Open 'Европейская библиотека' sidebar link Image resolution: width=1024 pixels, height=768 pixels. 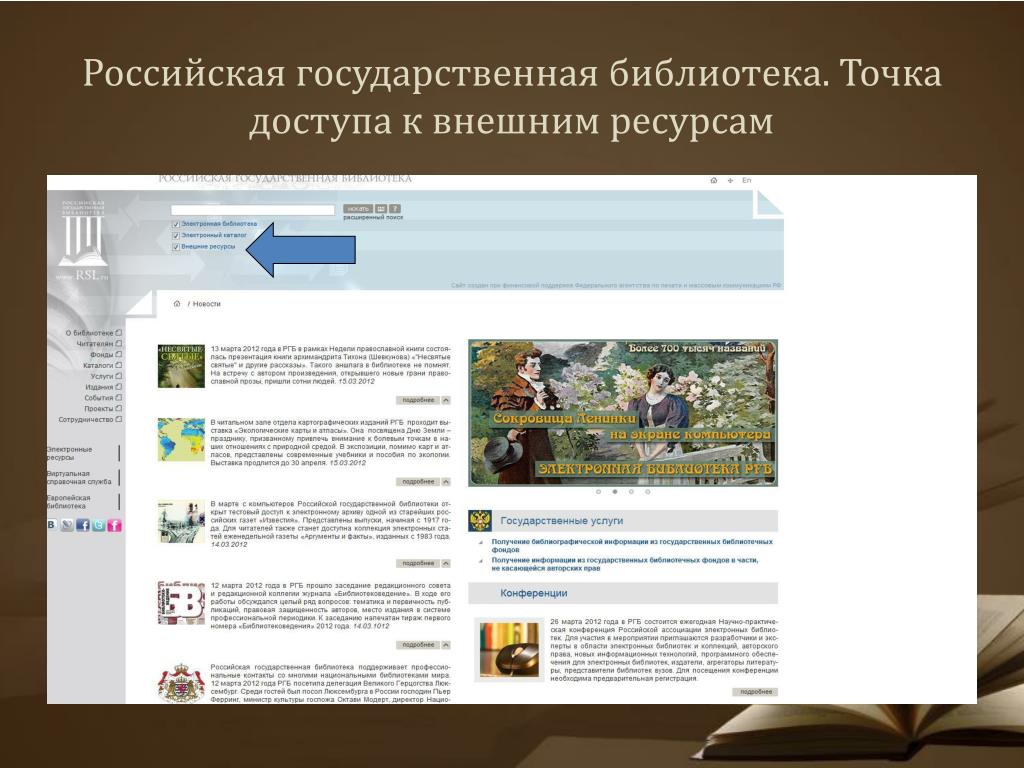coord(67,502)
